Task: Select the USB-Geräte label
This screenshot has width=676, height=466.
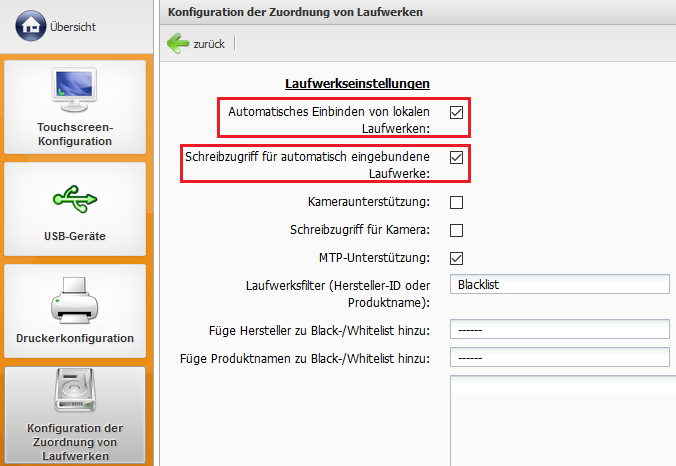Action: tap(75, 237)
